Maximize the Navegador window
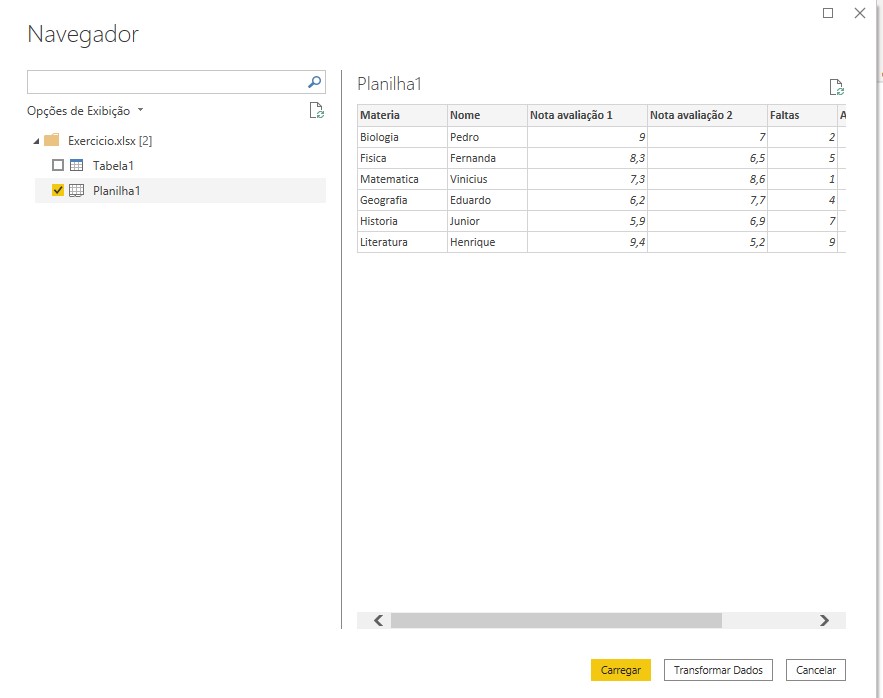Screen dimensions: 883x698 point(828,13)
